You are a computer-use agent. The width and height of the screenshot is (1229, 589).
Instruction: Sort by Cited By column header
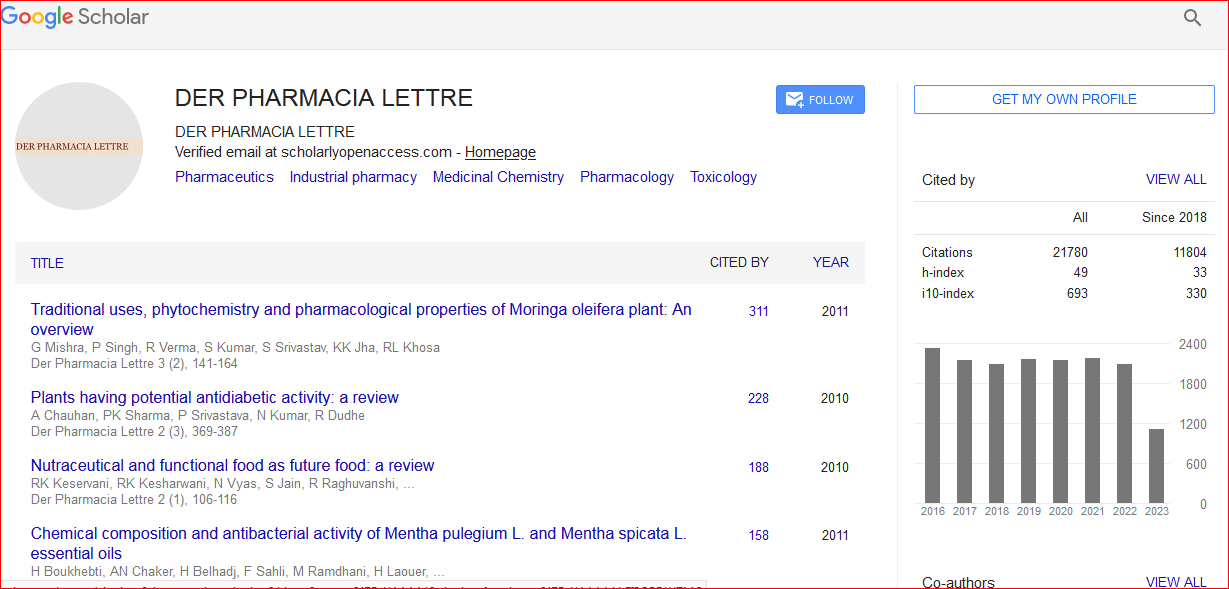[x=739, y=262]
